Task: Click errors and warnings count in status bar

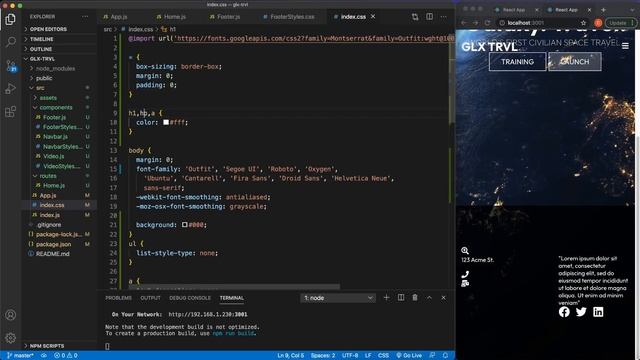Action: point(66,356)
